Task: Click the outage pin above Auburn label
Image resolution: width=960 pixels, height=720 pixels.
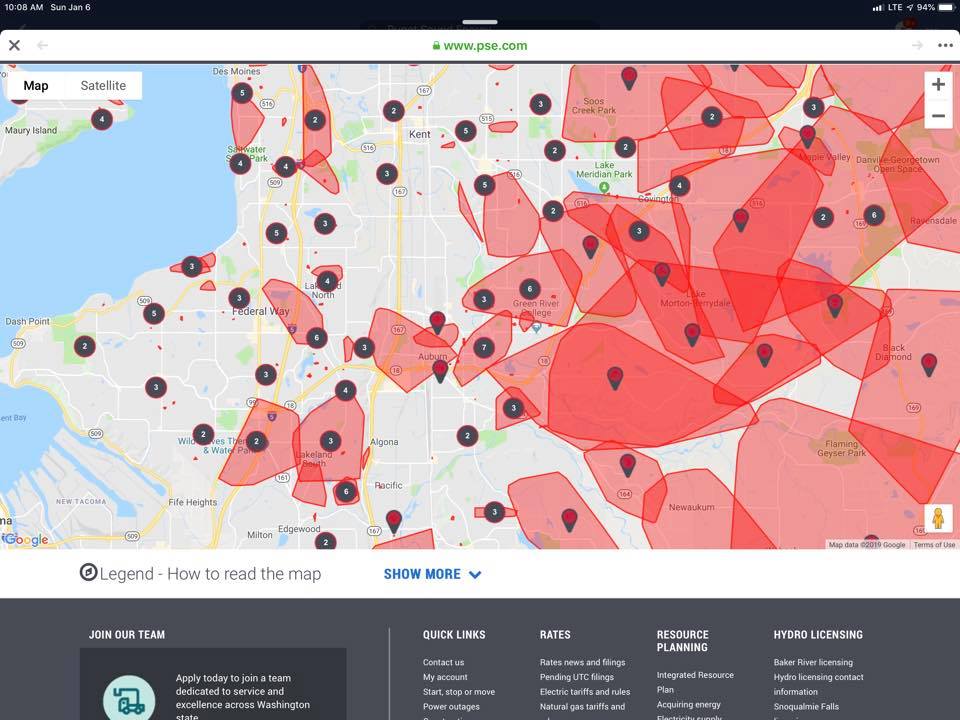Action: pyautogui.click(x=437, y=321)
